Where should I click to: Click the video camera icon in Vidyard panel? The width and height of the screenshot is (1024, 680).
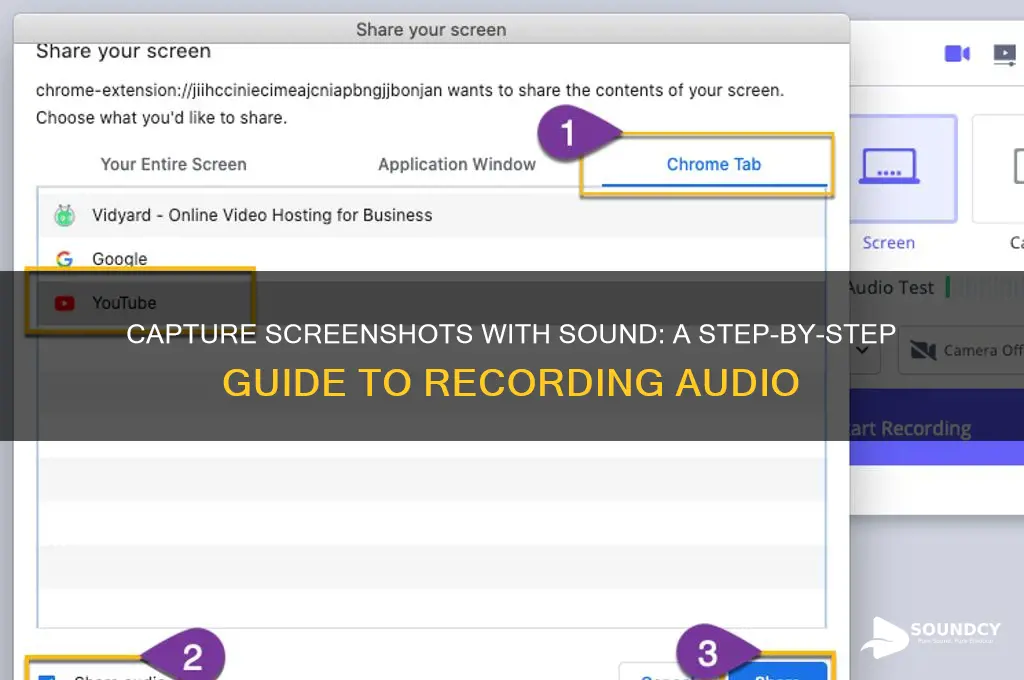click(957, 54)
